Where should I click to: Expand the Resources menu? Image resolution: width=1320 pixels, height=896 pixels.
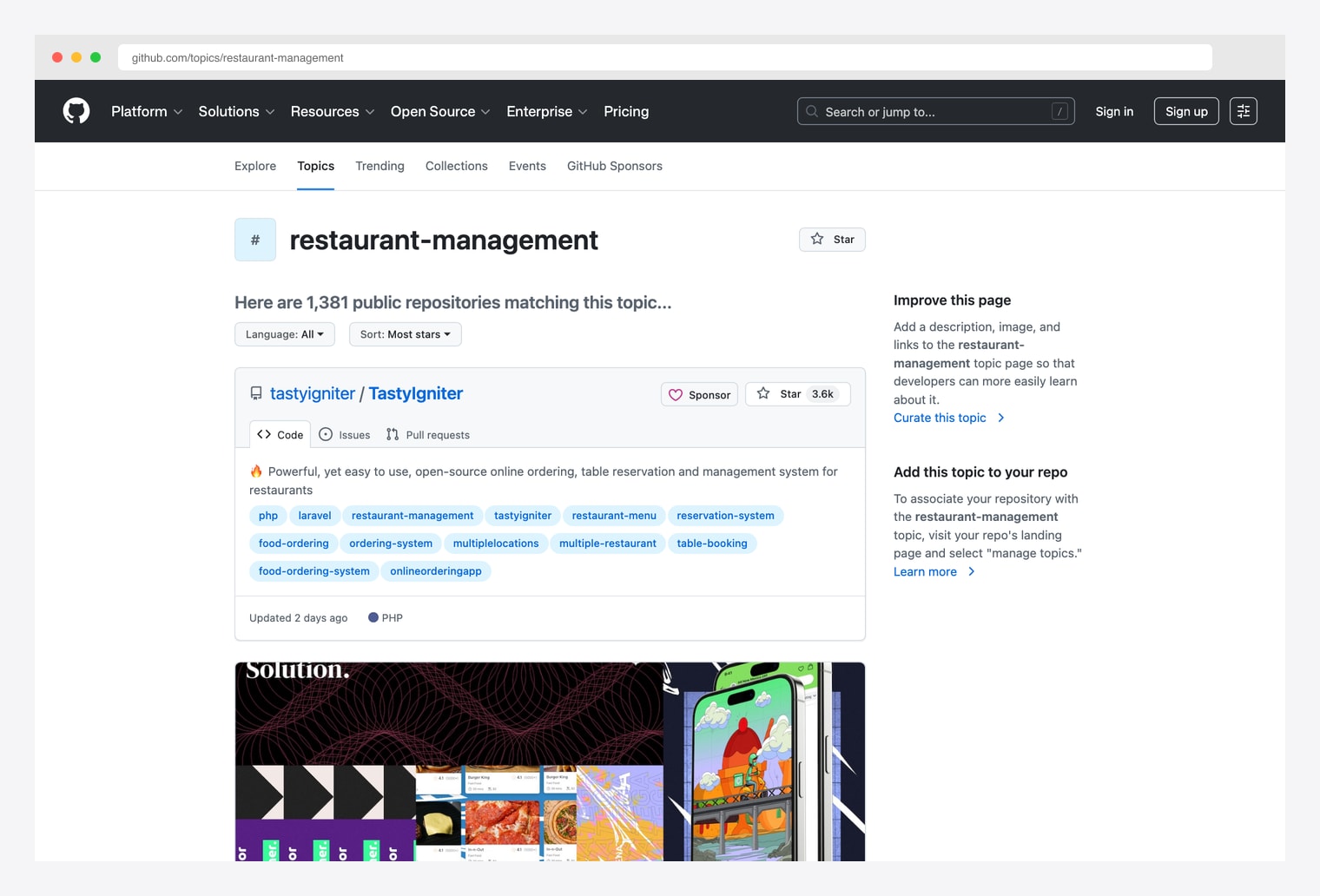pos(333,111)
